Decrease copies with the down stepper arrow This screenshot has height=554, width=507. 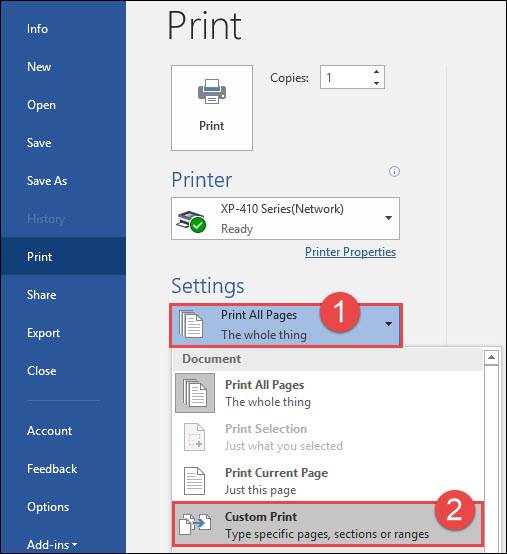377,83
